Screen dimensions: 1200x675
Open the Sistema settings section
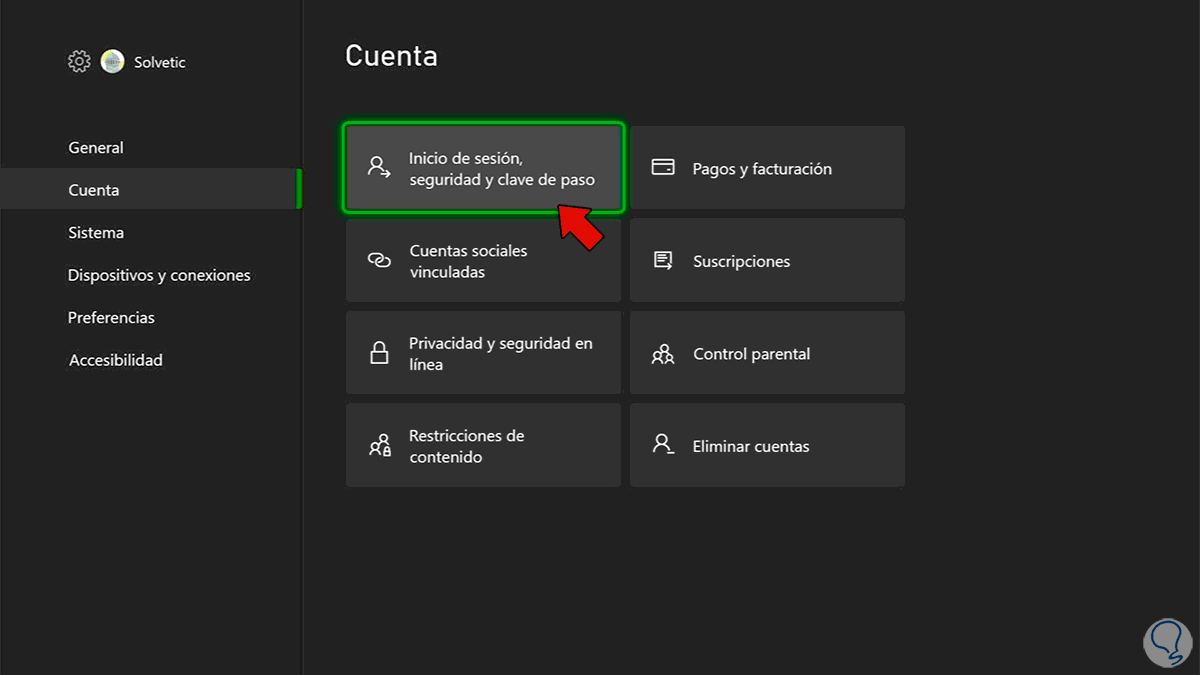click(x=95, y=232)
